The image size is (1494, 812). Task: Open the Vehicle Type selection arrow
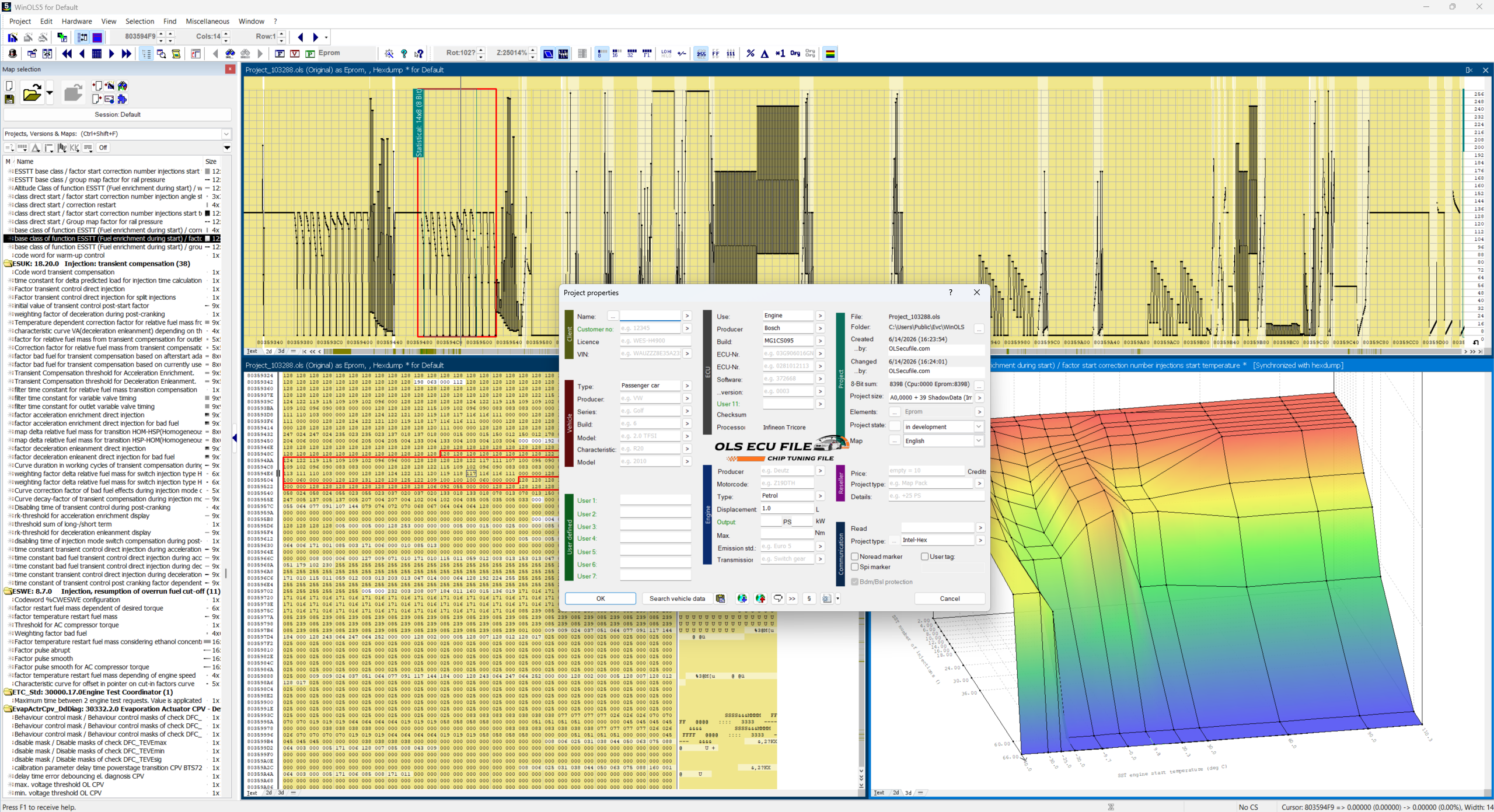point(687,386)
